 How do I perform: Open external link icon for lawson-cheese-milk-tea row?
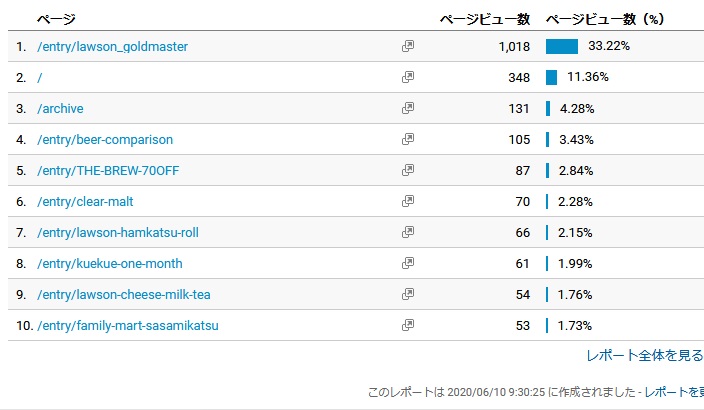pyautogui.click(x=408, y=294)
